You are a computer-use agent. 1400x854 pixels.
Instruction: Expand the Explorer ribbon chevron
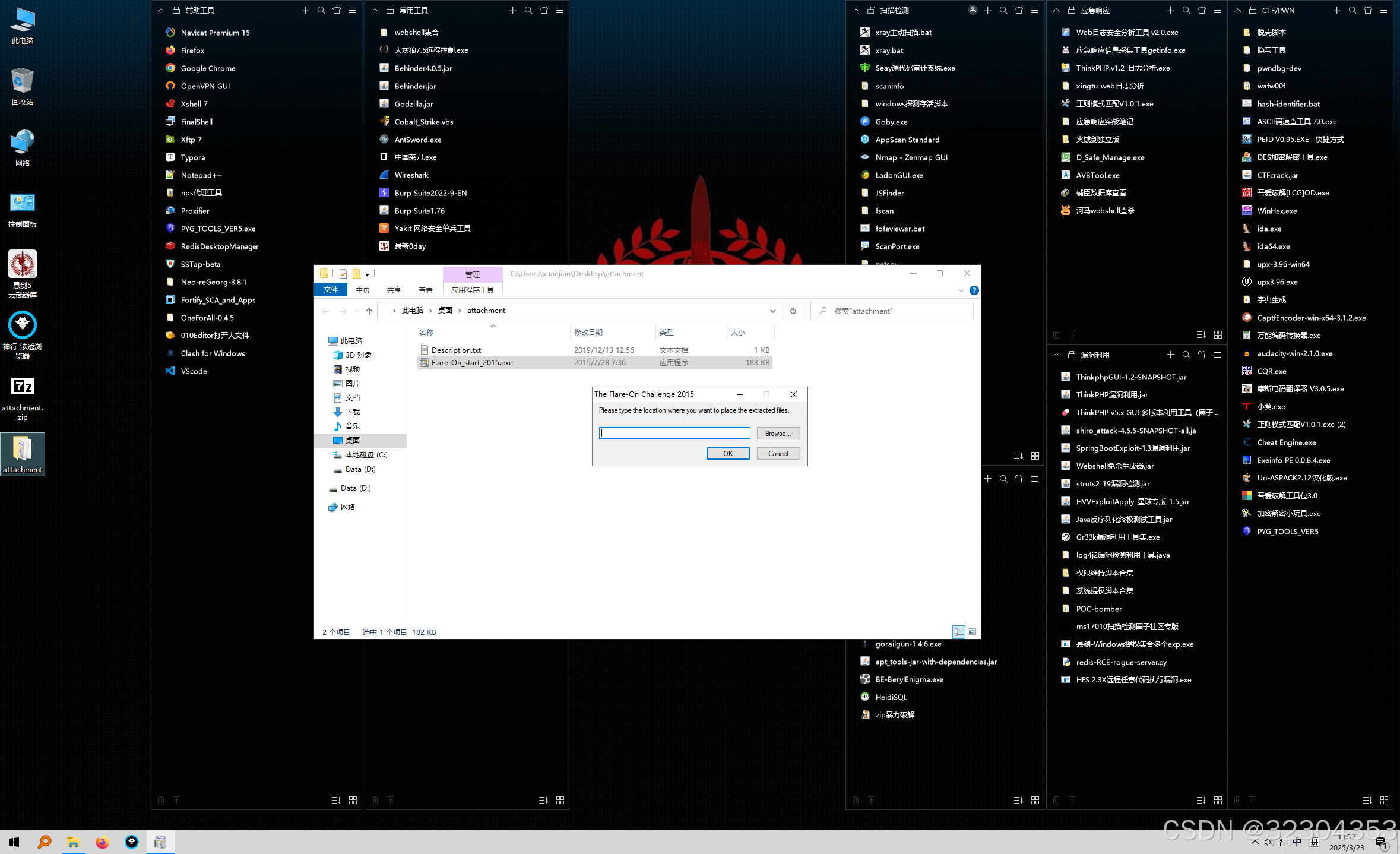click(x=961, y=290)
